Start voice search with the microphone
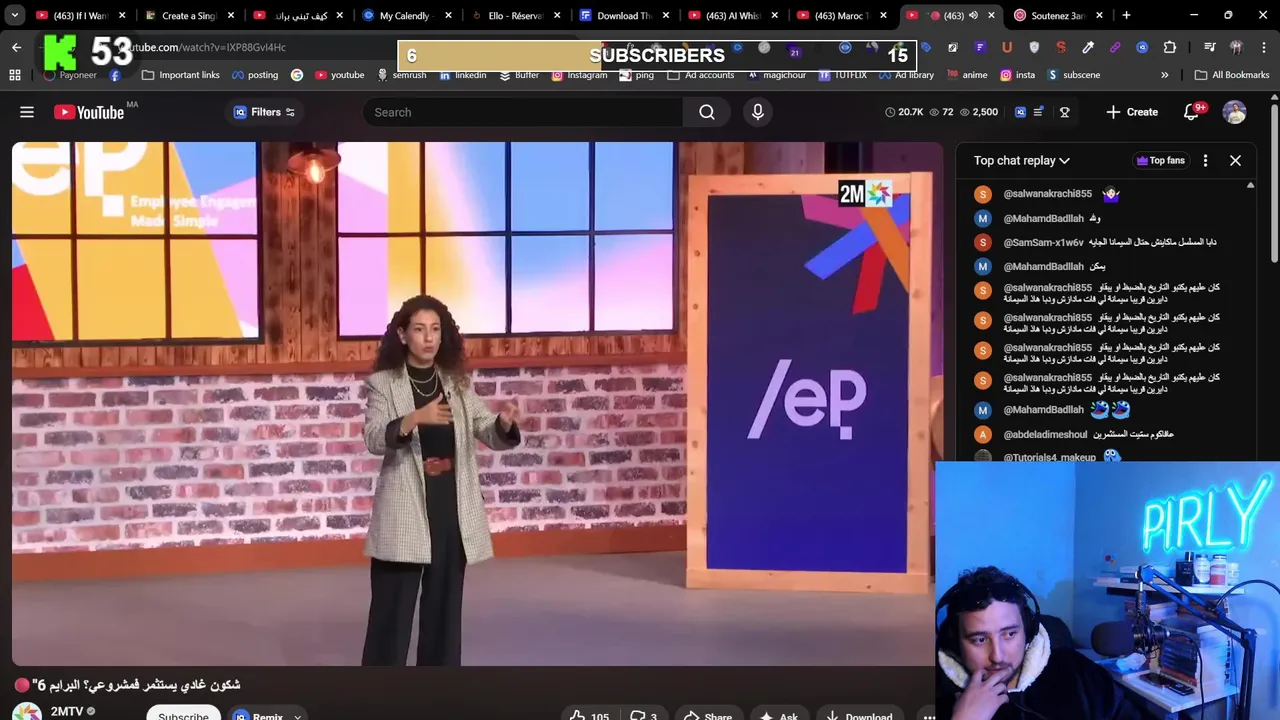 [x=758, y=112]
